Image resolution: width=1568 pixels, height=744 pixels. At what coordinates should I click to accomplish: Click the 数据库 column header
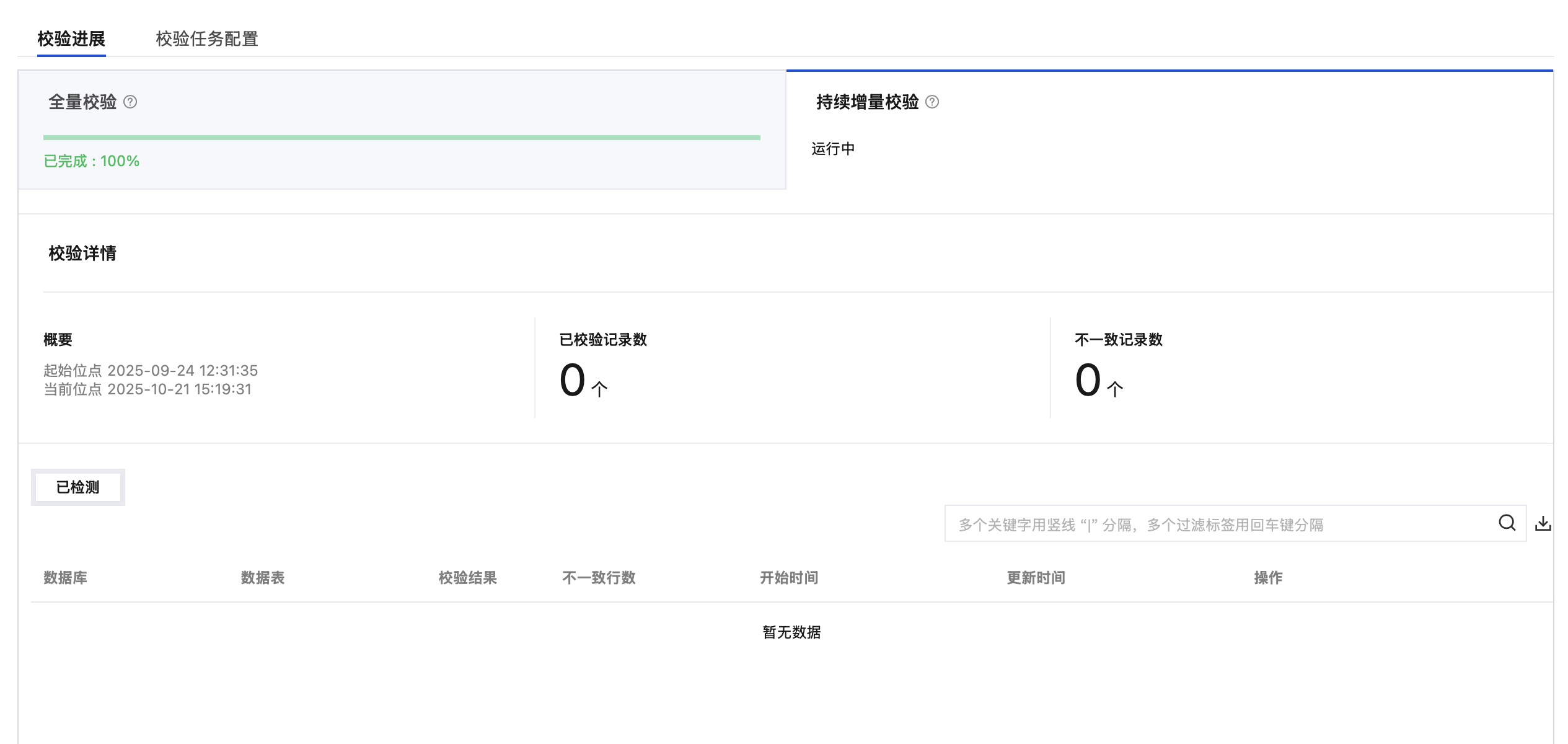pyautogui.click(x=65, y=578)
